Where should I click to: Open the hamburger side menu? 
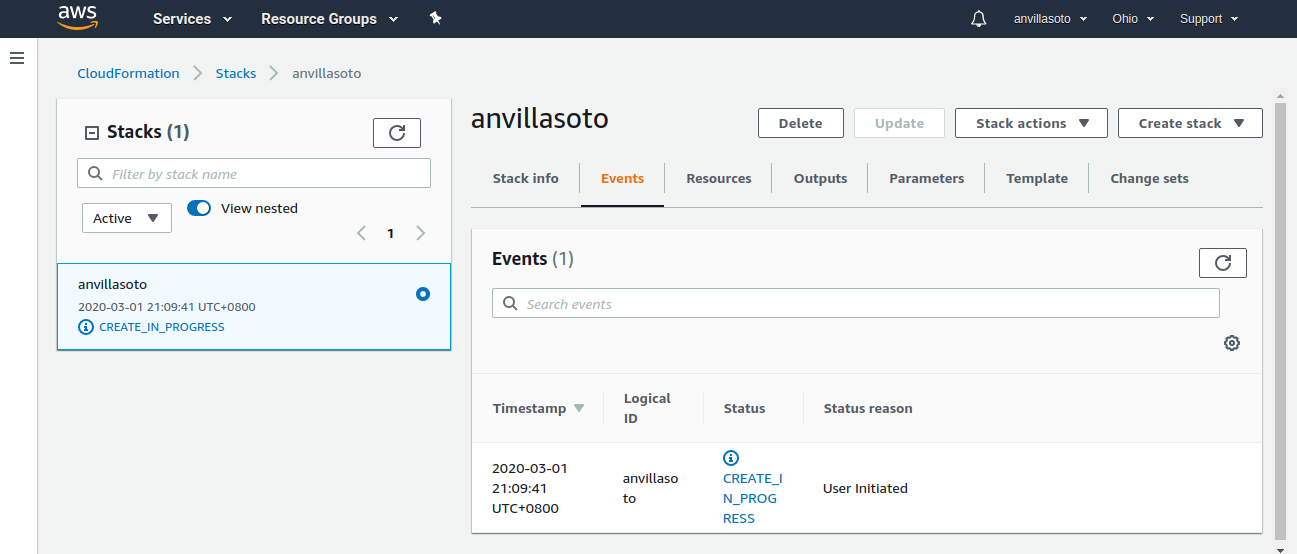click(17, 58)
